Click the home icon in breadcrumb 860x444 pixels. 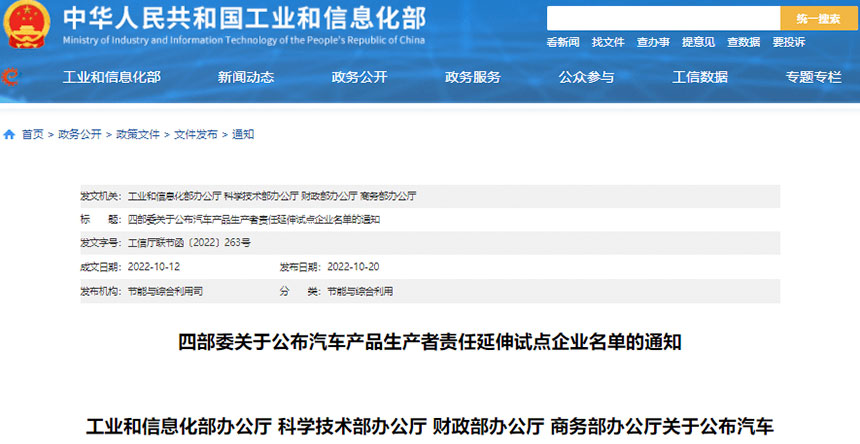pyautogui.click(x=9, y=134)
